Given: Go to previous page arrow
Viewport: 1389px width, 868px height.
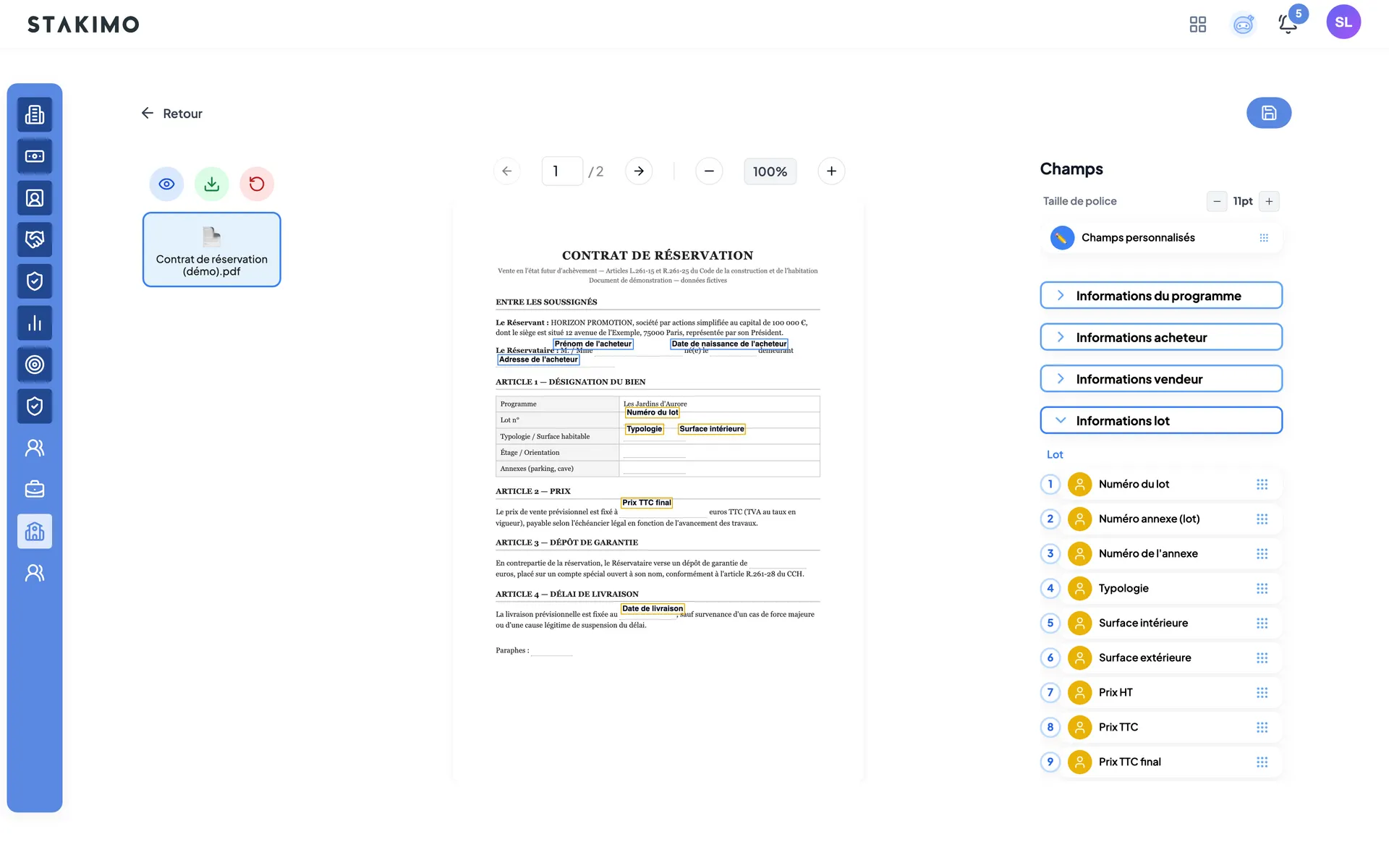Looking at the screenshot, I should point(507,171).
